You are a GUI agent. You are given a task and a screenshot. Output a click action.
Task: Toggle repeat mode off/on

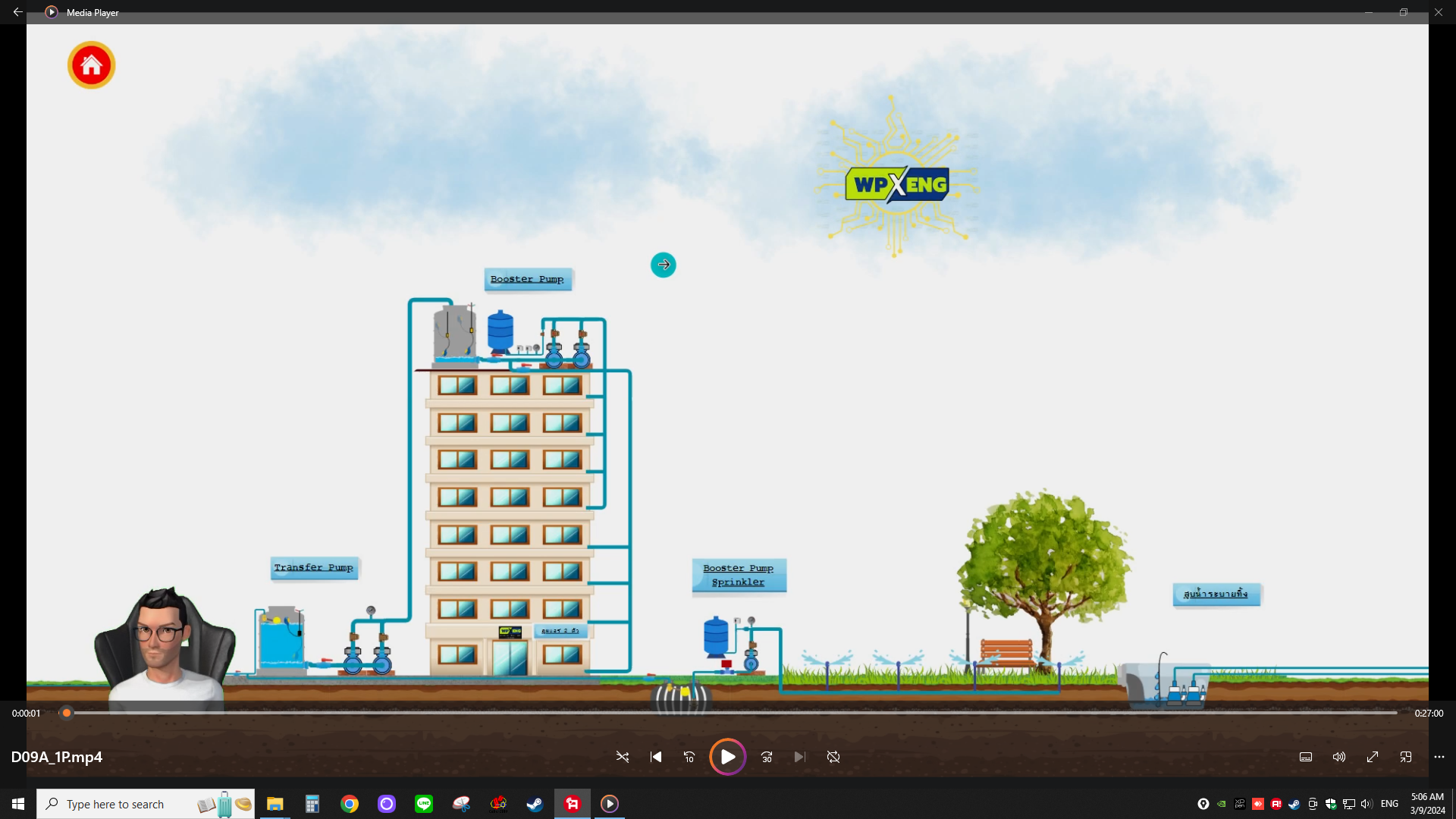[833, 757]
